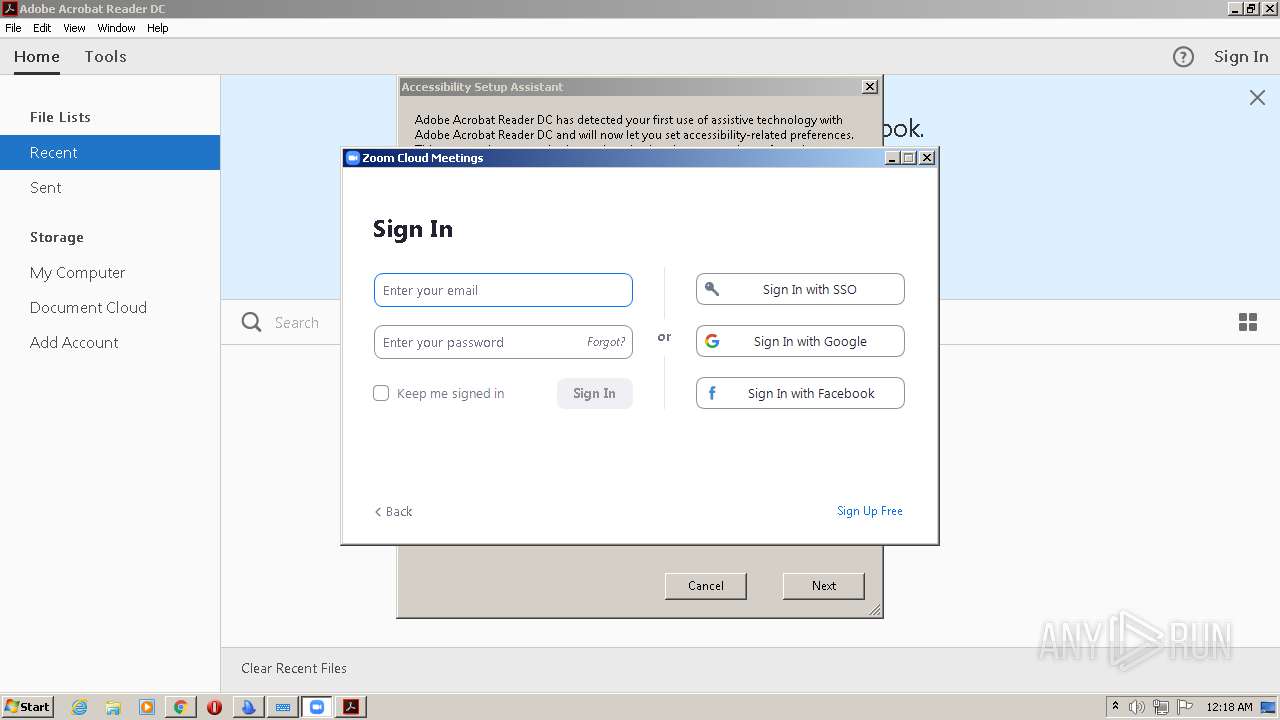Open Google Chrome from the taskbar

pyautogui.click(x=180, y=707)
